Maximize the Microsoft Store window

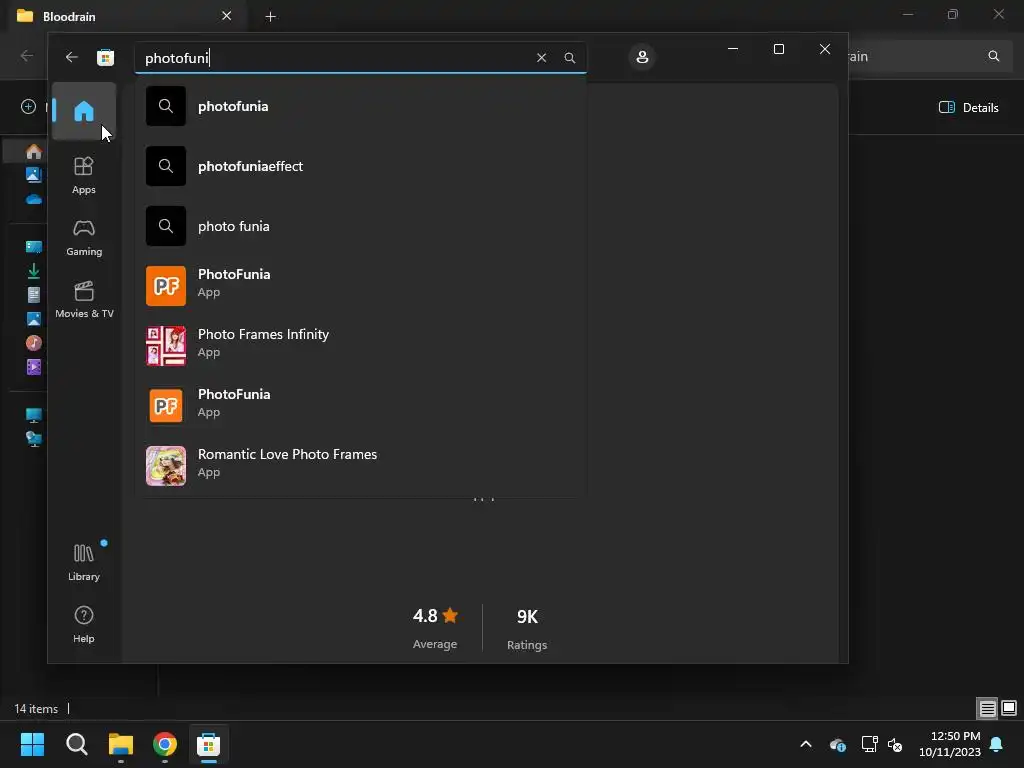[778, 49]
